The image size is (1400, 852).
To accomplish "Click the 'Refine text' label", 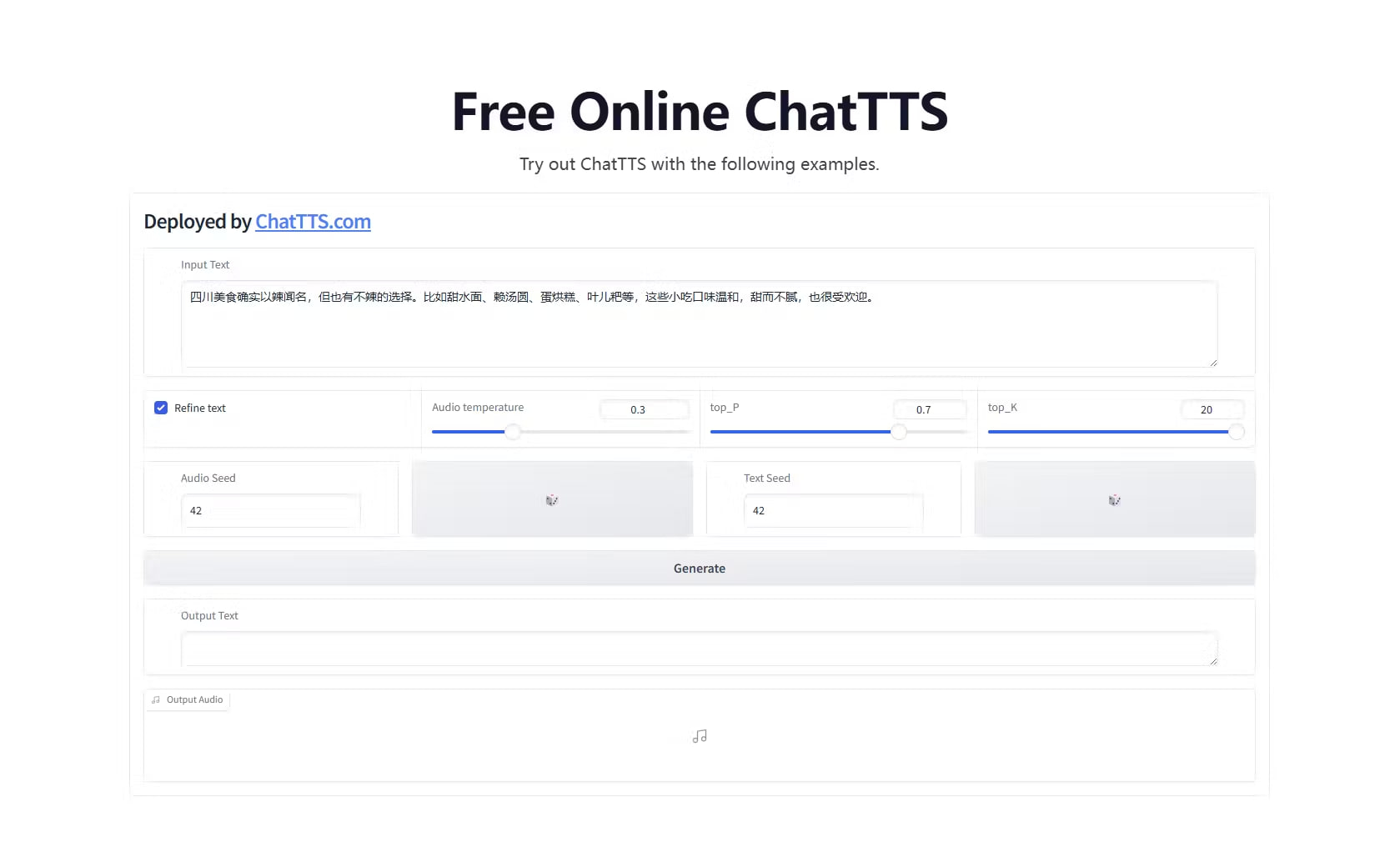I will click(x=200, y=408).
